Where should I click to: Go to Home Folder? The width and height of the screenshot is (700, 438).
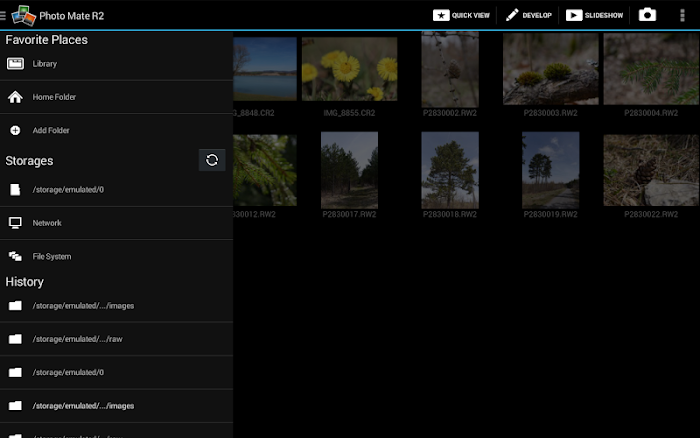117,97
